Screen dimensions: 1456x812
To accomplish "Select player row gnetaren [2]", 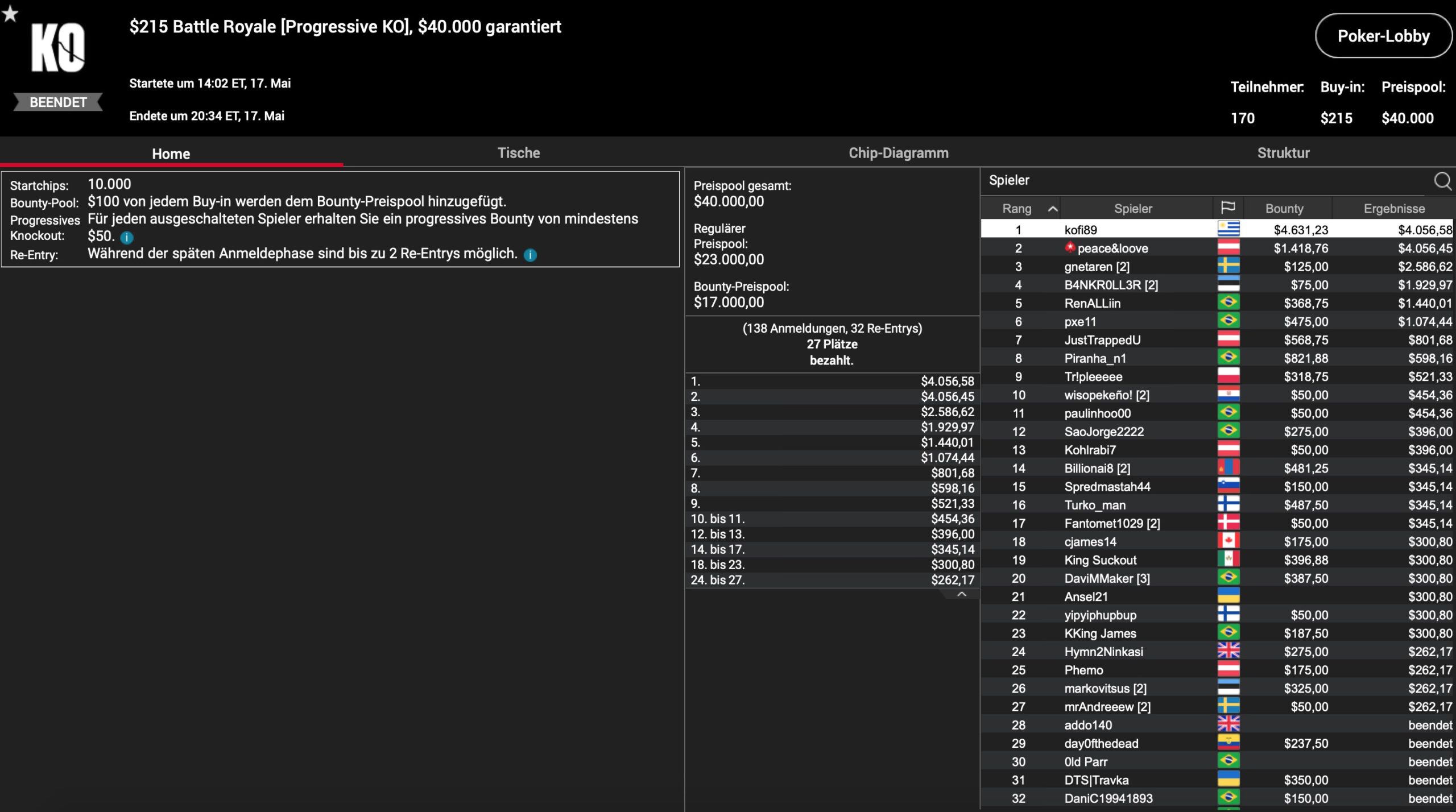I will pyautogui.click(x=1097, y=267).
